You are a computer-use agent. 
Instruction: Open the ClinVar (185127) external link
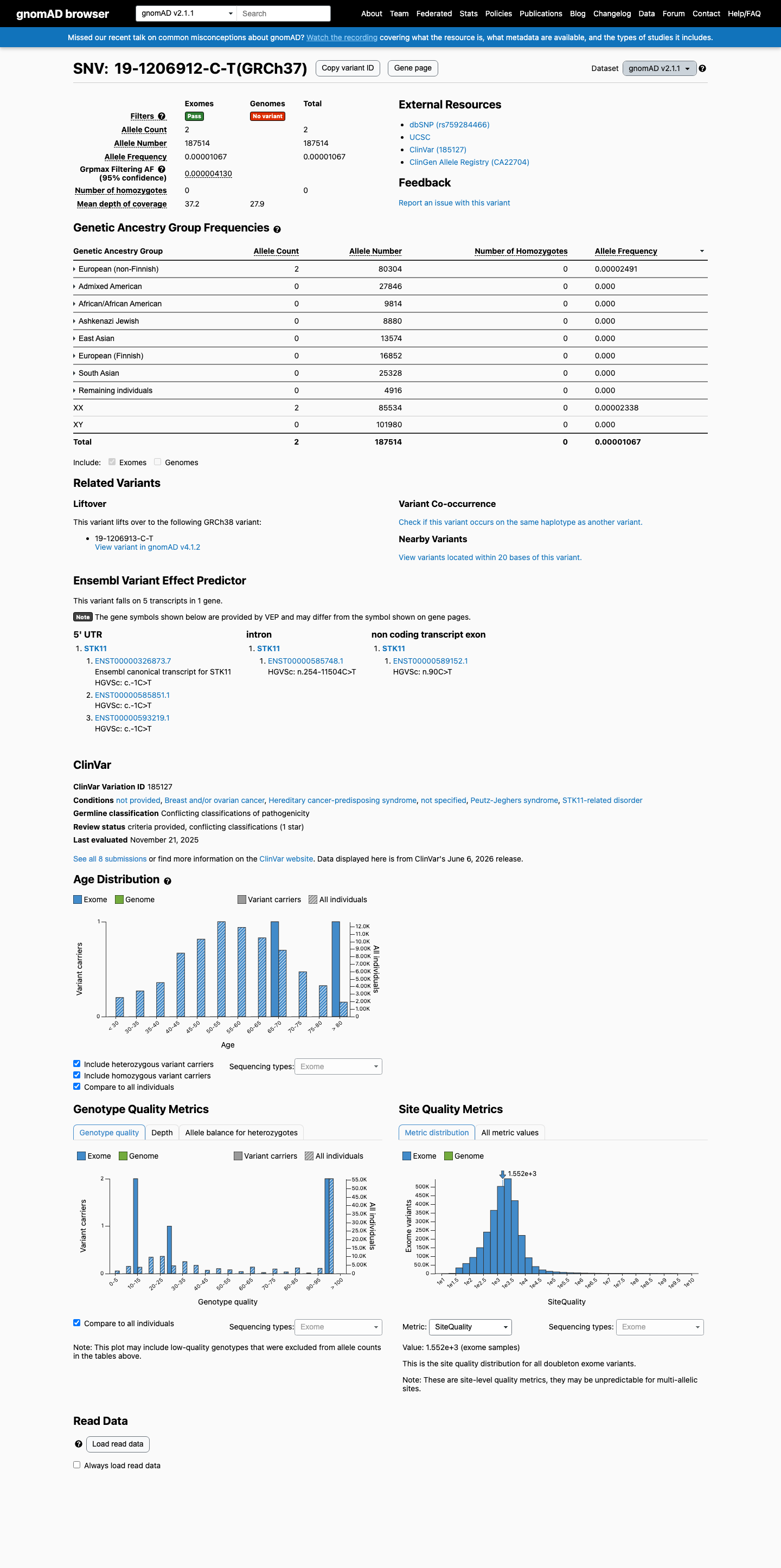438,150
